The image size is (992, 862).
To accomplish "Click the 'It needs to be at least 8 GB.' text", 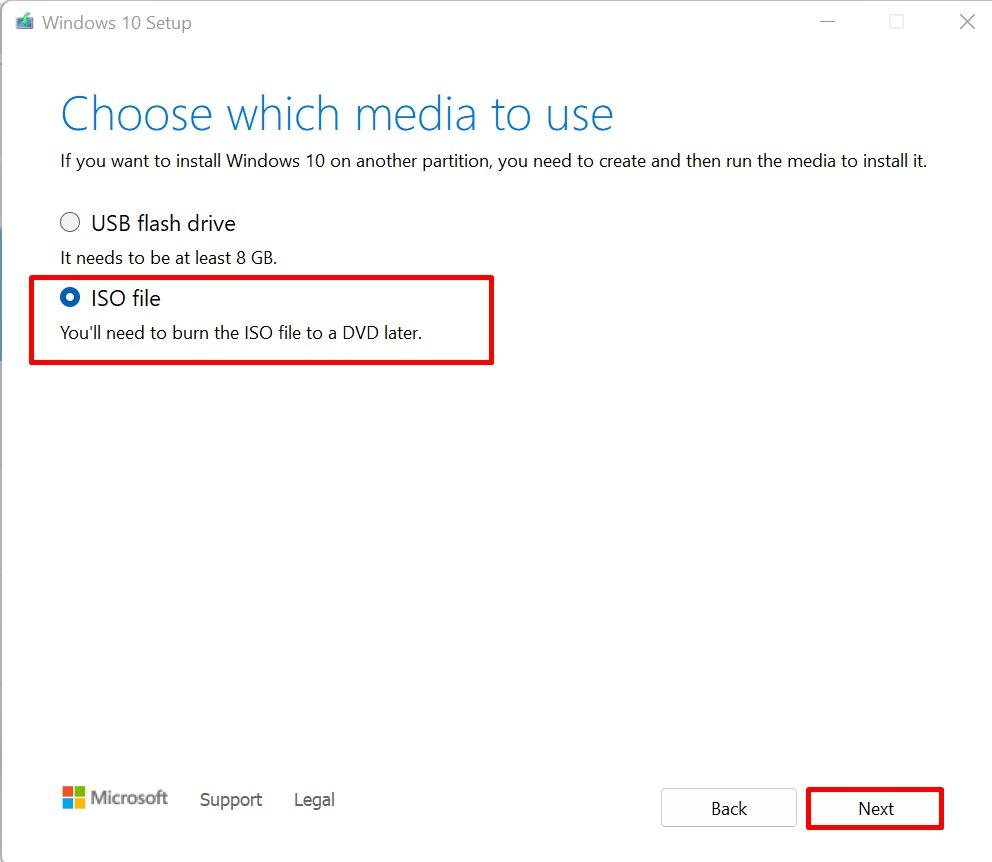I will (x=168, y=258).
